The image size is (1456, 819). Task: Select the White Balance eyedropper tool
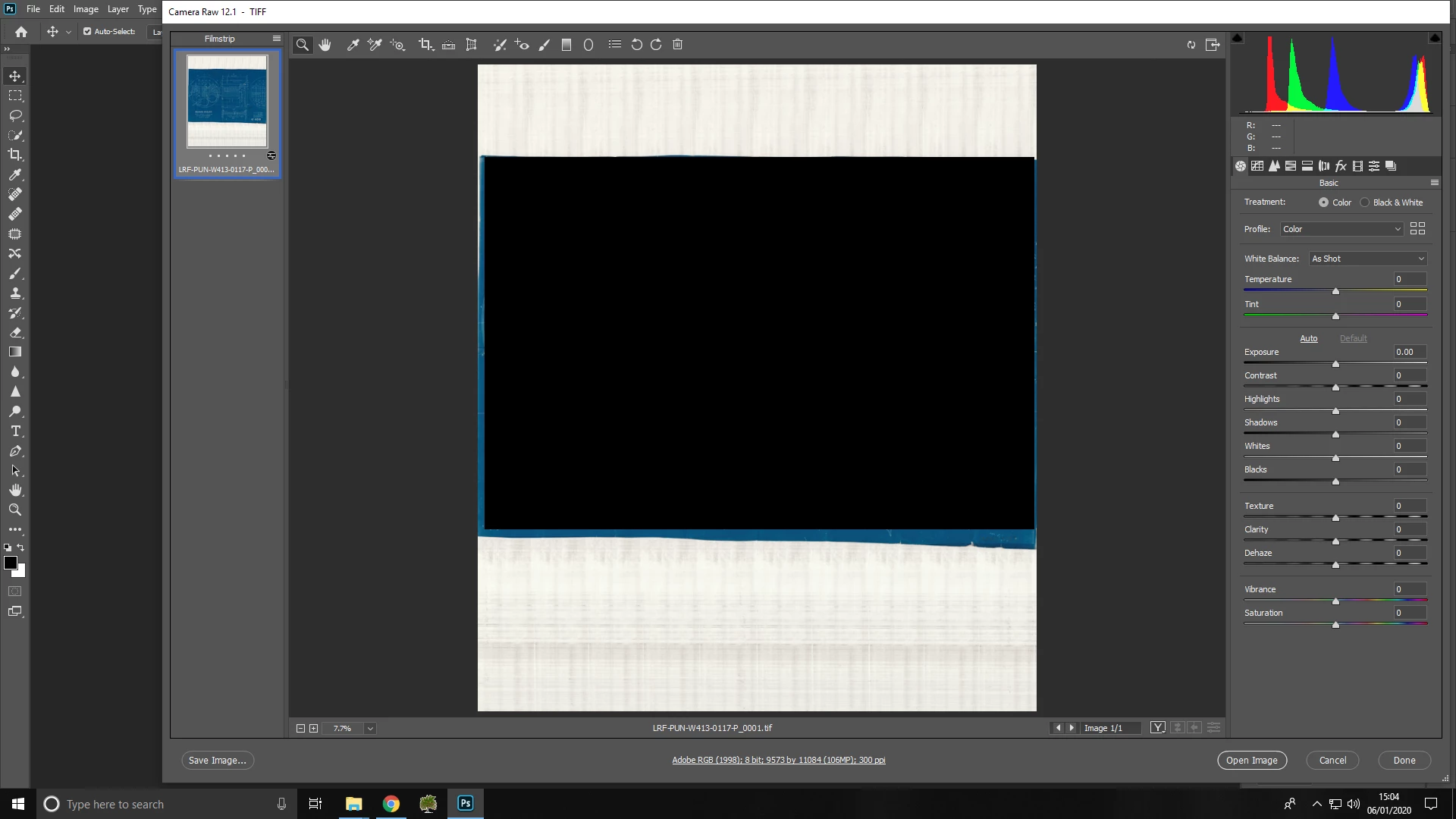click(x=353, y=45)
